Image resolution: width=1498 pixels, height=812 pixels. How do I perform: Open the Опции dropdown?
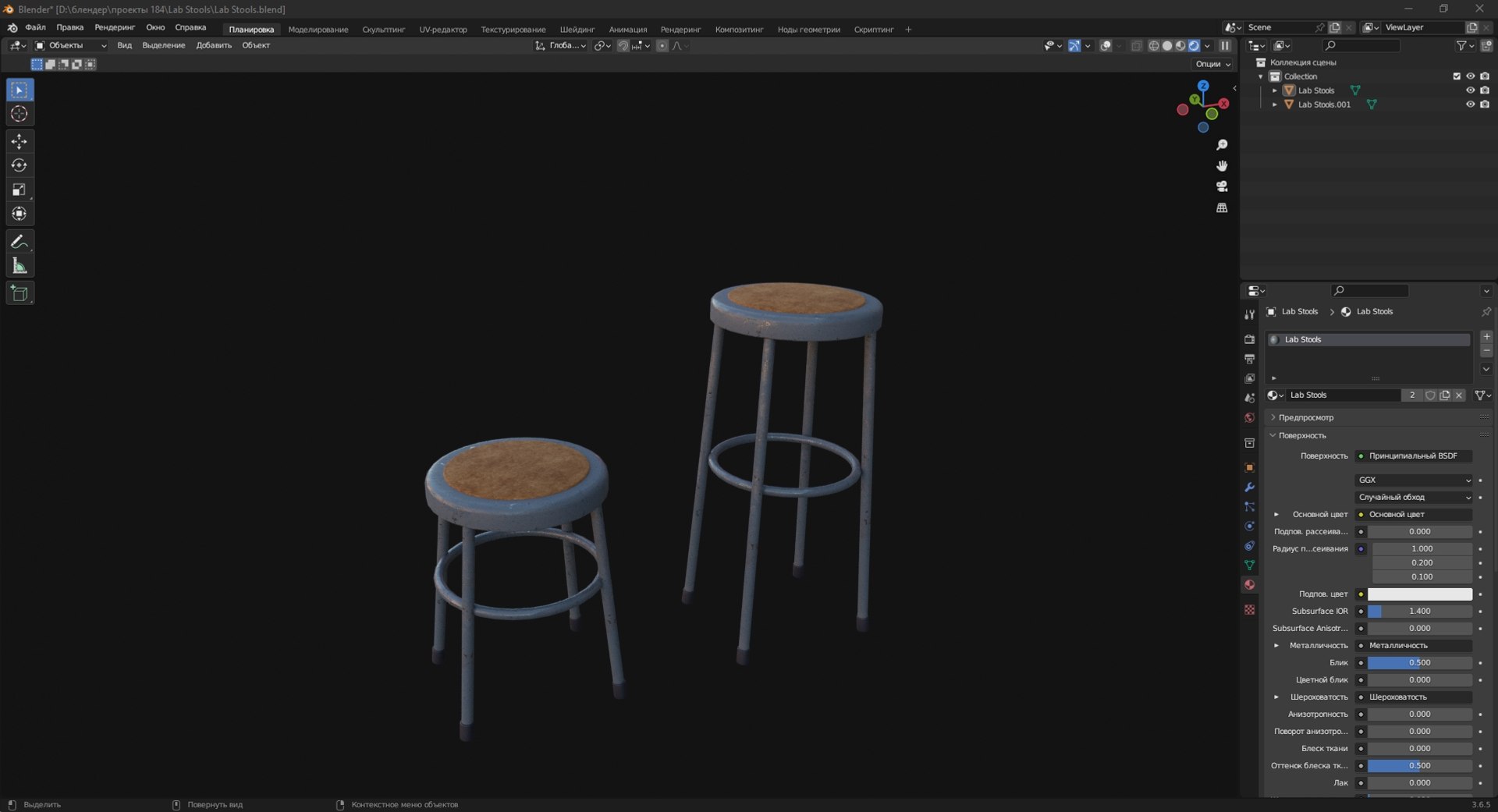click(x=1212, y=64)
